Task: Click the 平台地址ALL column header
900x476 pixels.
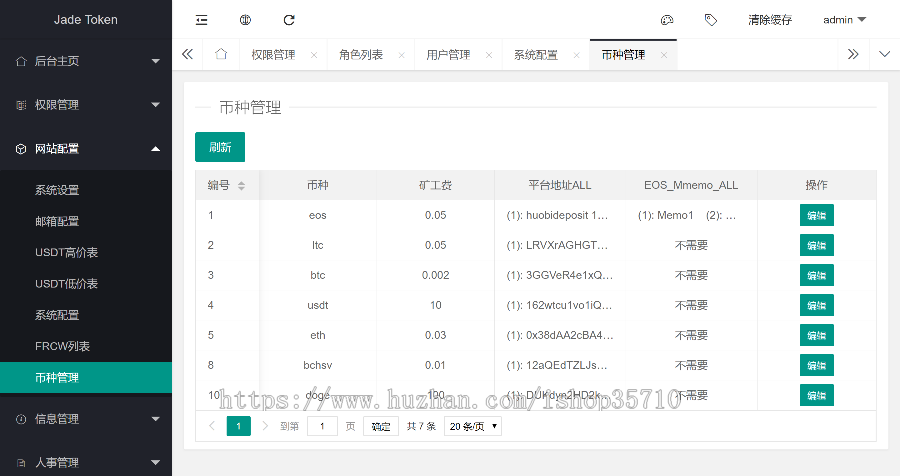Action: [560, 185]
